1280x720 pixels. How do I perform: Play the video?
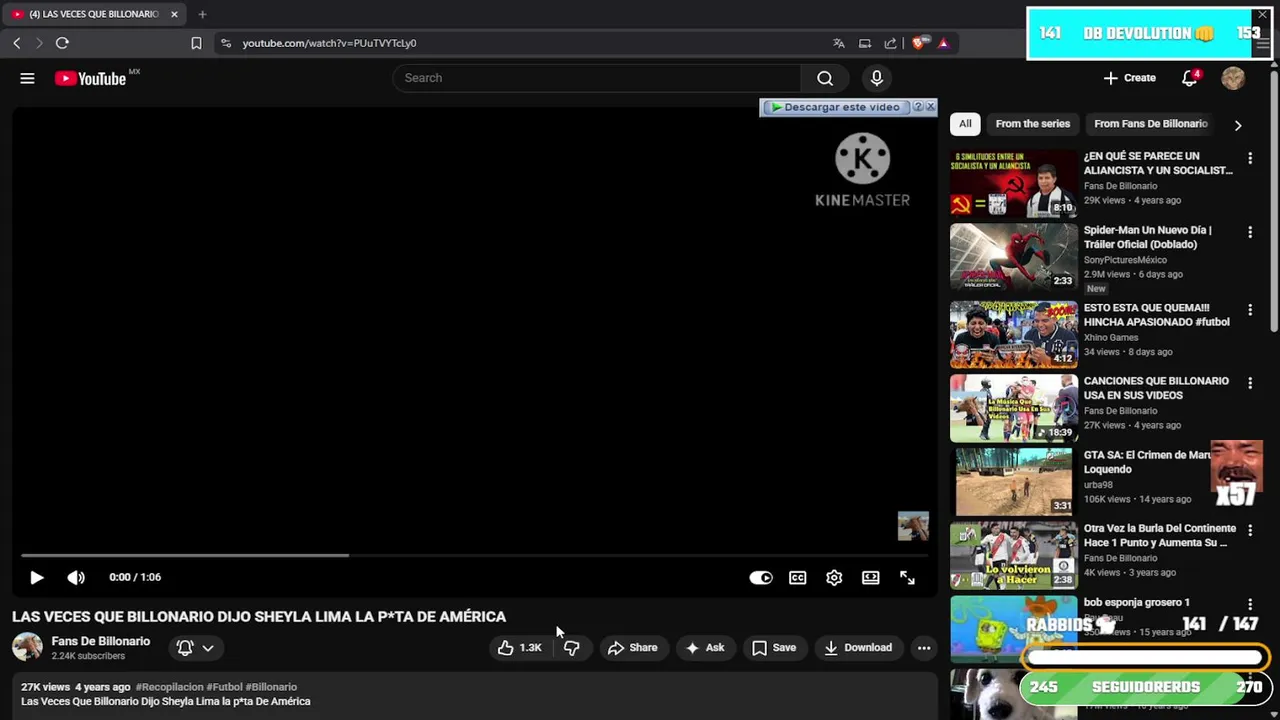coord(37,577)
